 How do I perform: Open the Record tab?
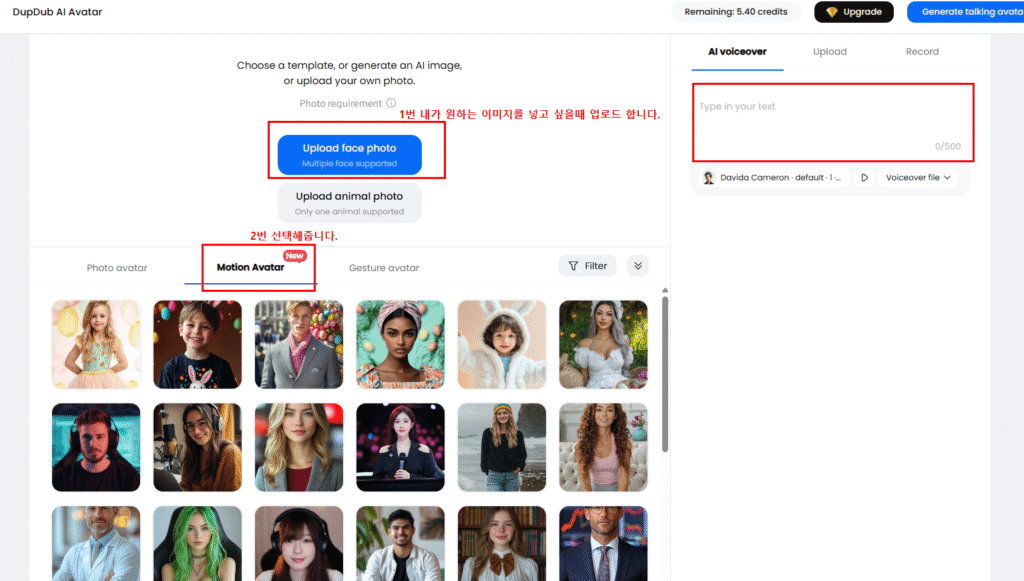coord(921,52)
